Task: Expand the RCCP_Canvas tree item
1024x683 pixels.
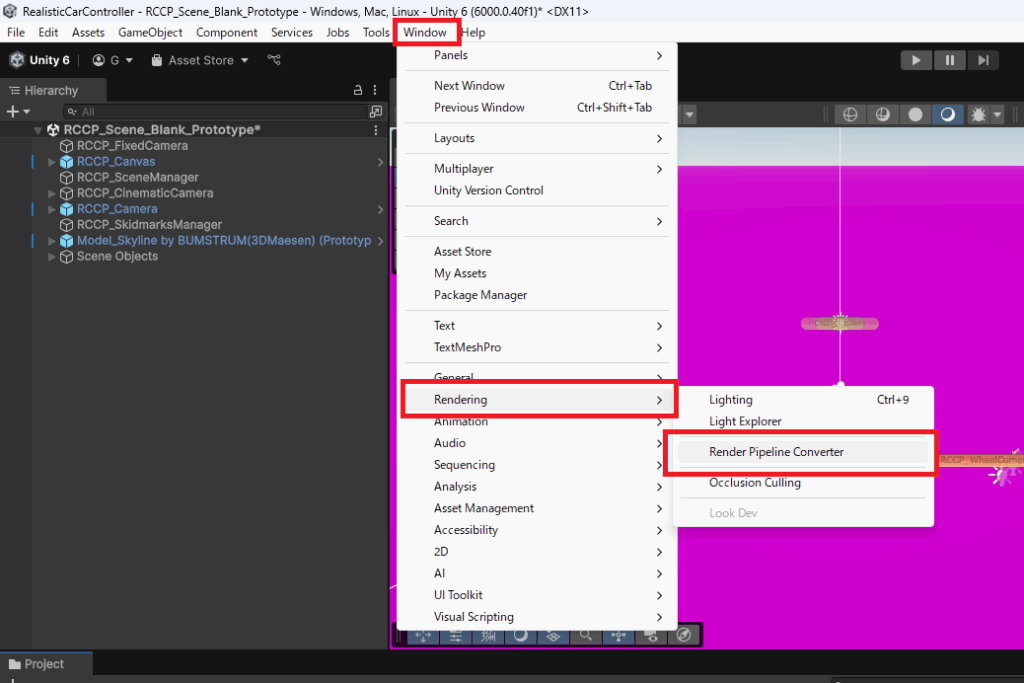Action: pos(52,161)
